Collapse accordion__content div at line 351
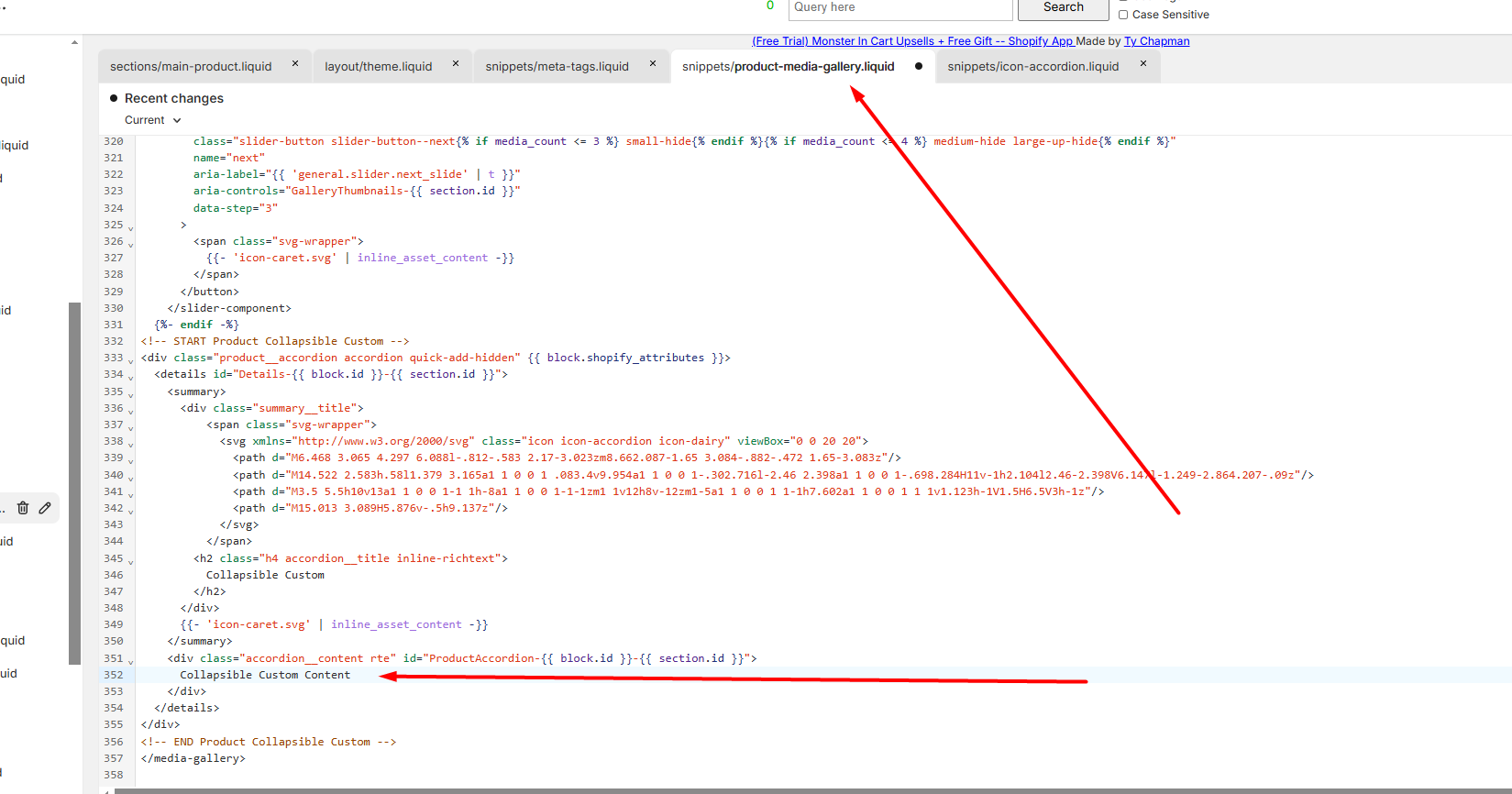This screenshot has width=1512, height=794. [x=130, y=661]
